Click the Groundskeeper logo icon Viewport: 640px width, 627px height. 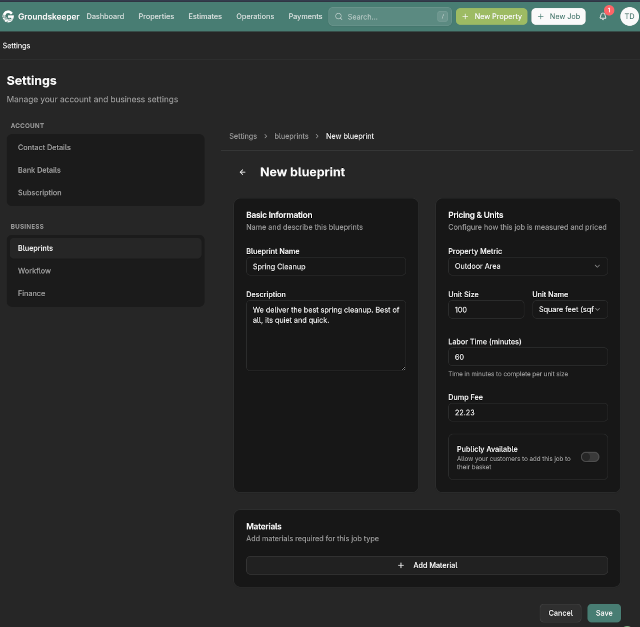(8, 17)
